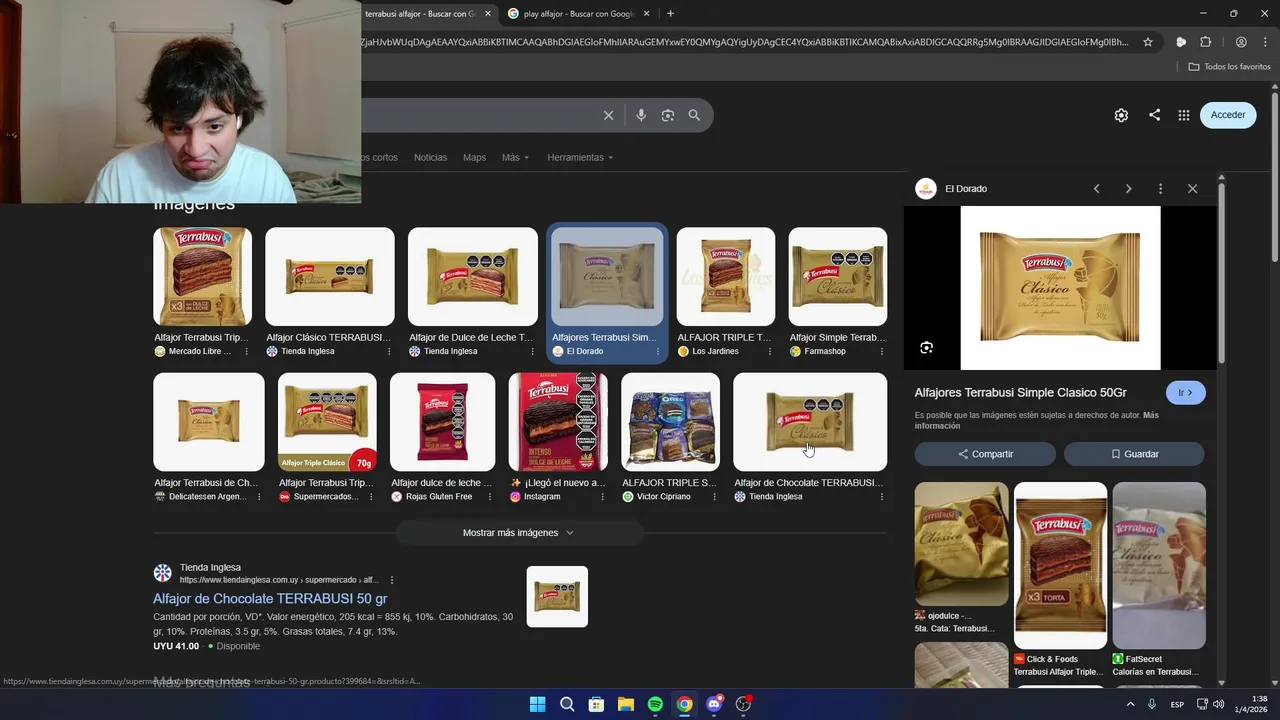Open Google quick settings gear

pyautogui.click(x=1121, y=115)
